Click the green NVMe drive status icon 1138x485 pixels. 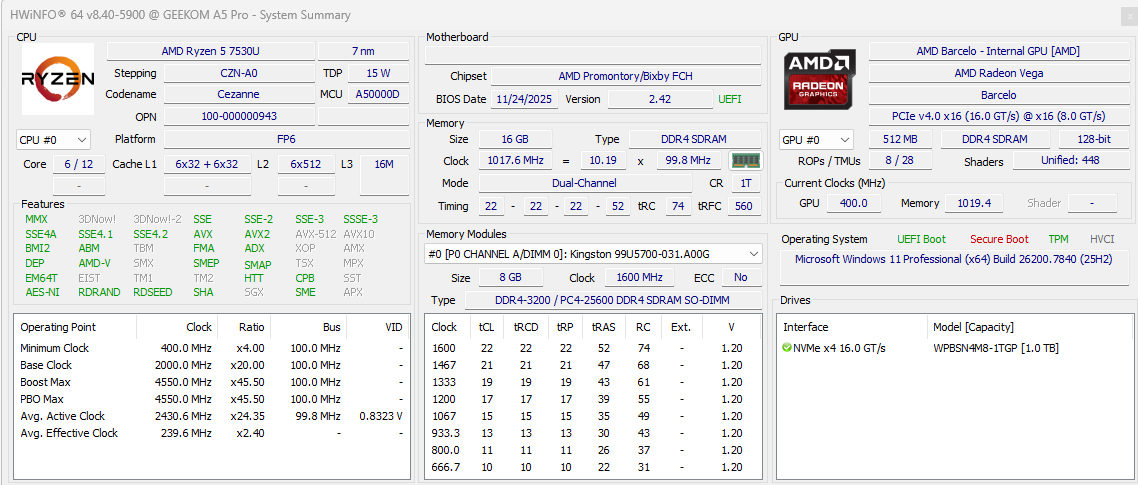788,348
